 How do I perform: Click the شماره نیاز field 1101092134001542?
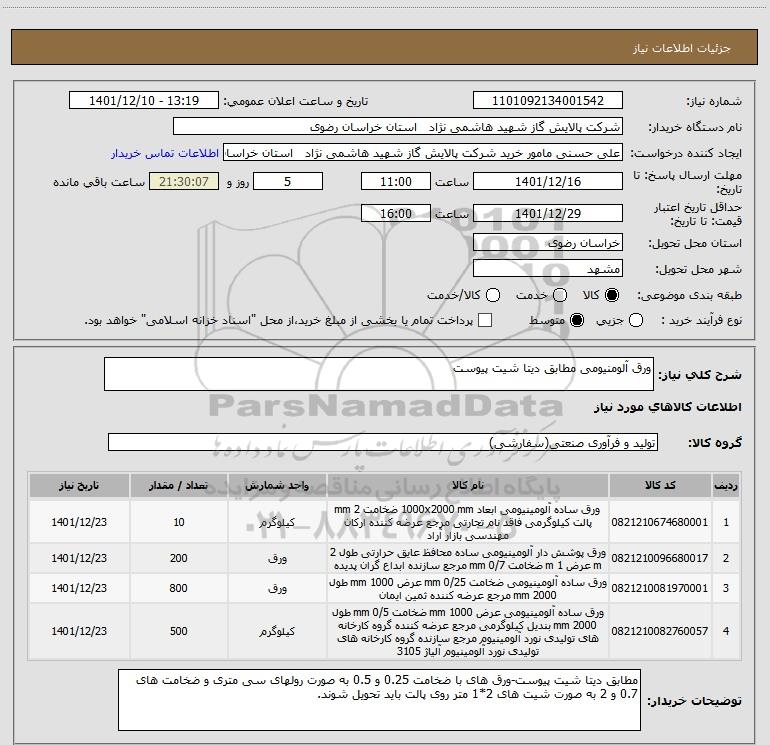point(548,101)
